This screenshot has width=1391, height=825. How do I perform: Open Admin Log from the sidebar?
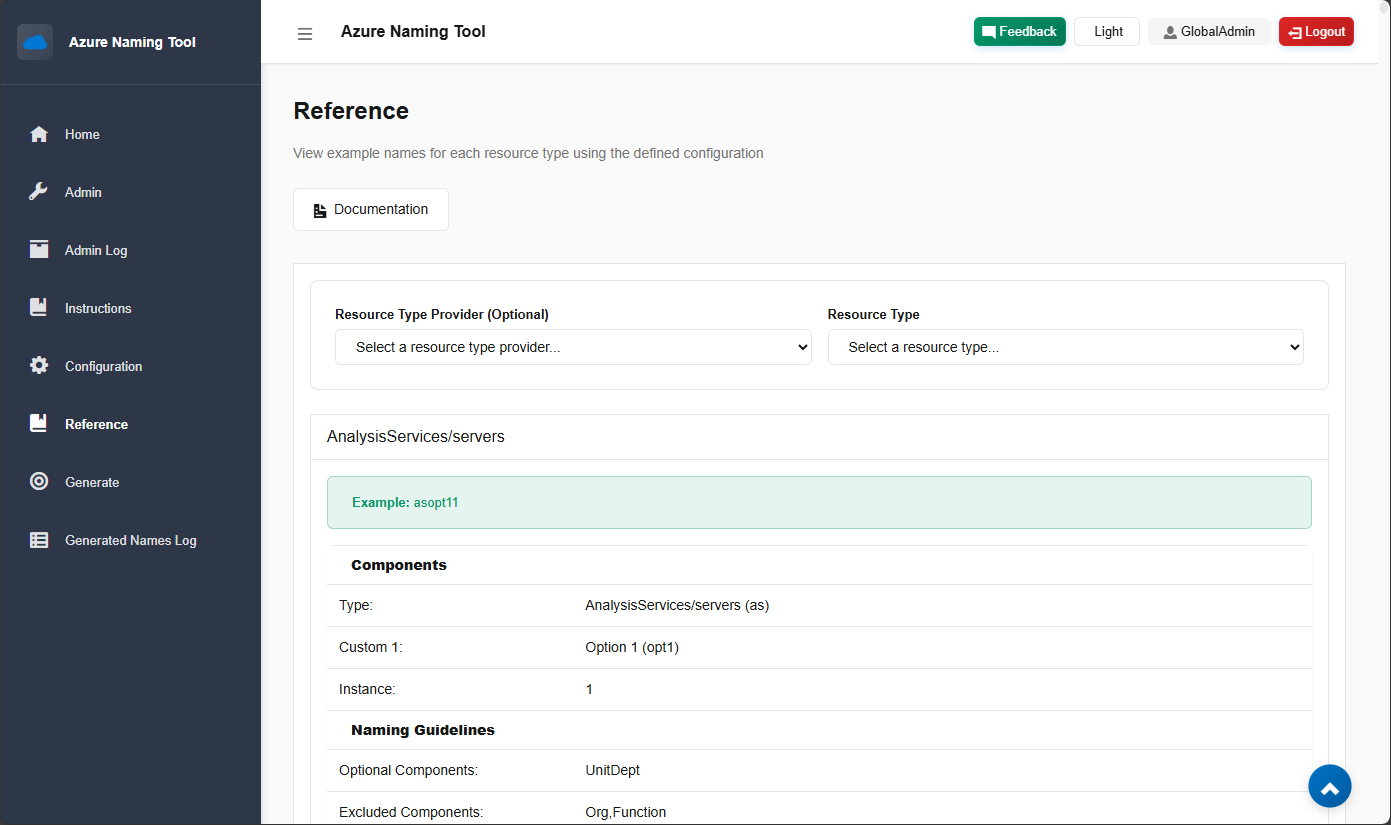pos(38,250)
